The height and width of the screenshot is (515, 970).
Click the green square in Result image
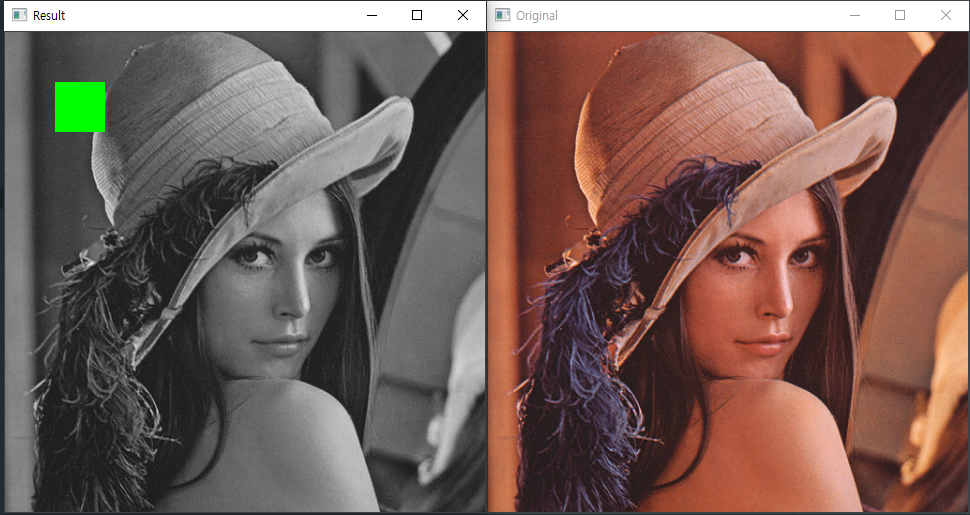[x=80, y=106]
